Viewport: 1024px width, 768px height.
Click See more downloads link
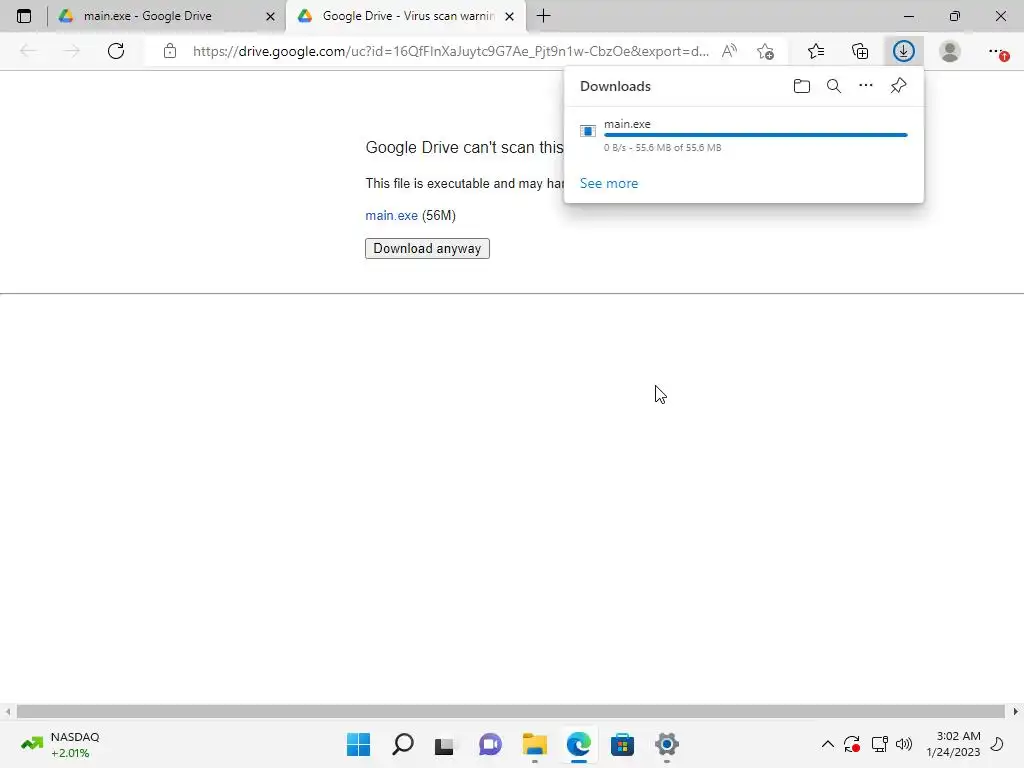(x=609, y=184)
